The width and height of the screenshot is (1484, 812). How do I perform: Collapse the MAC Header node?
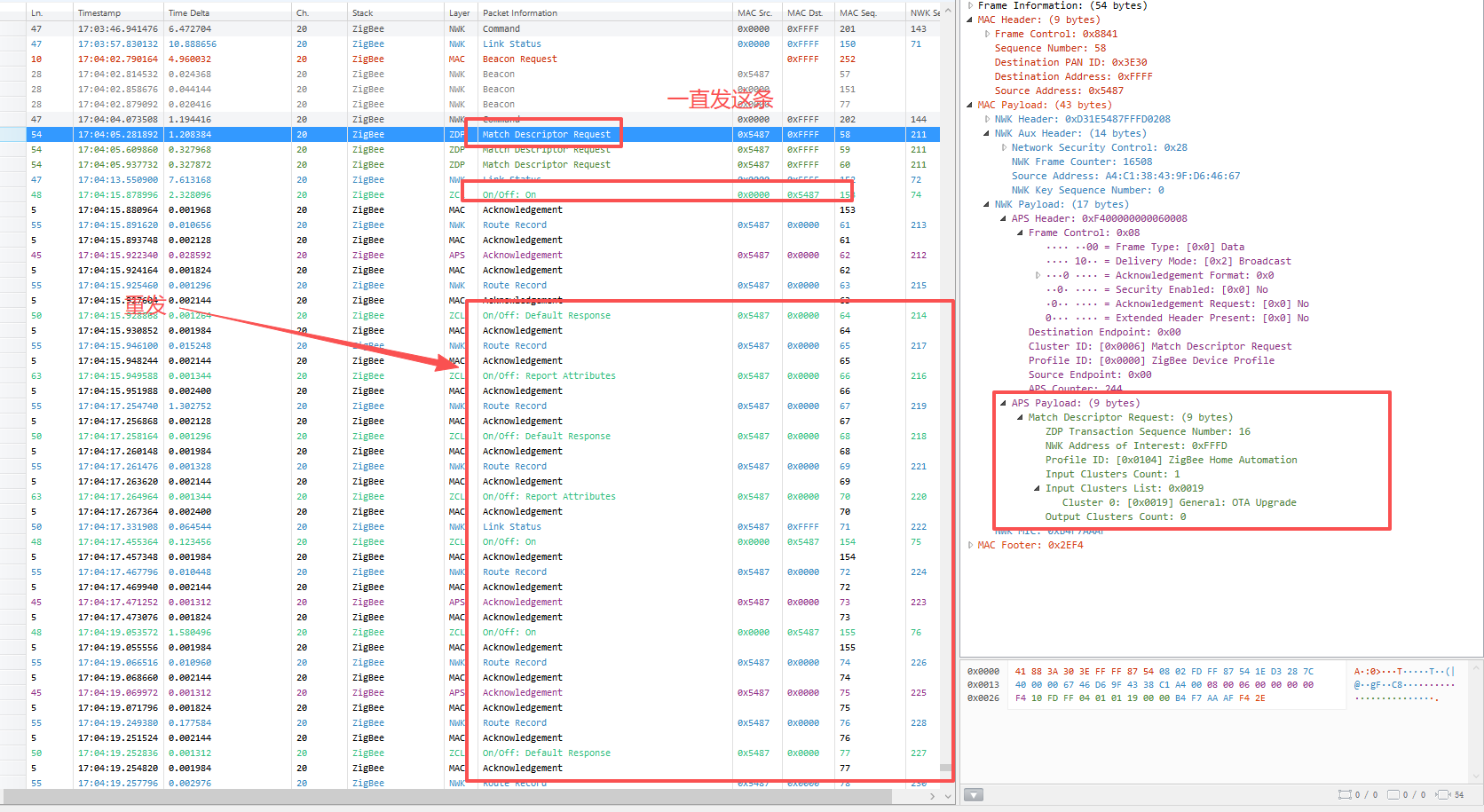tap(969, 20)
